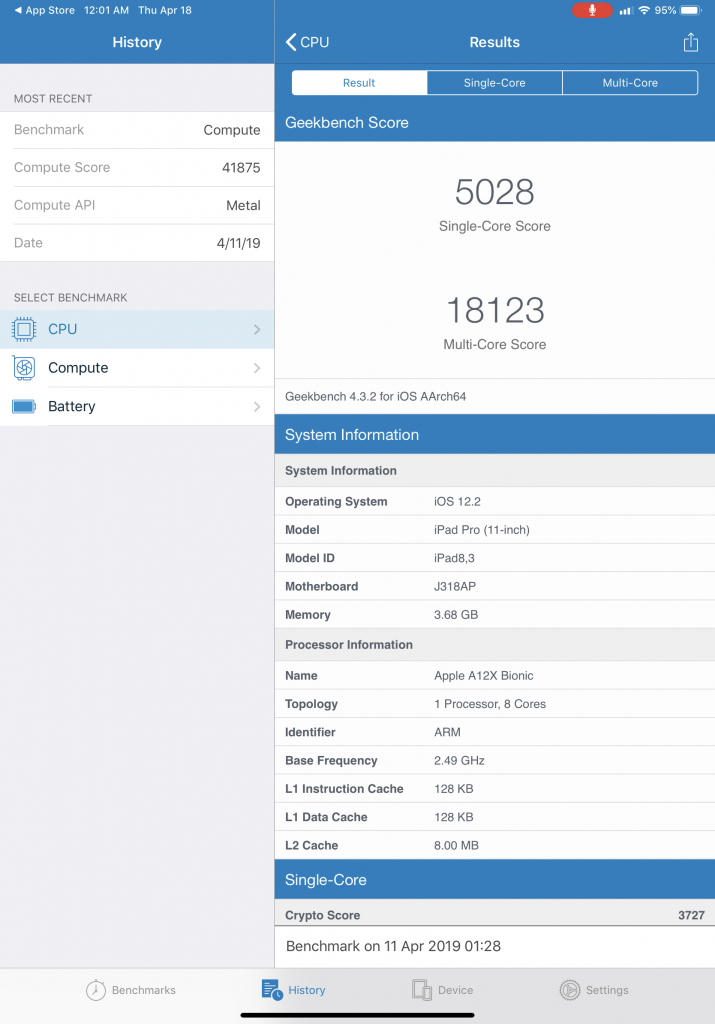The height and width of the screenshot is (1024, 715).
Task: Tap the cellular signal bars icon
Action: [x=626, y=11]
